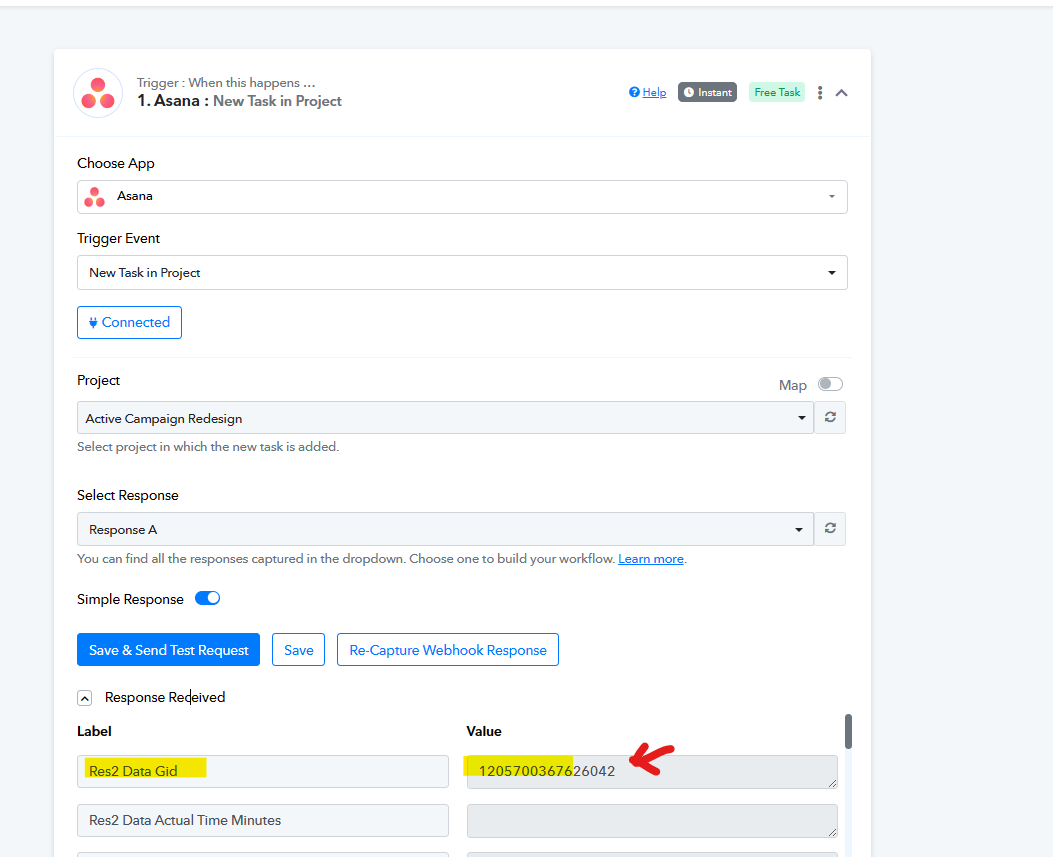Follow the Learn more link
This screenshot has width=1053, height=857.
pos(651,559)
